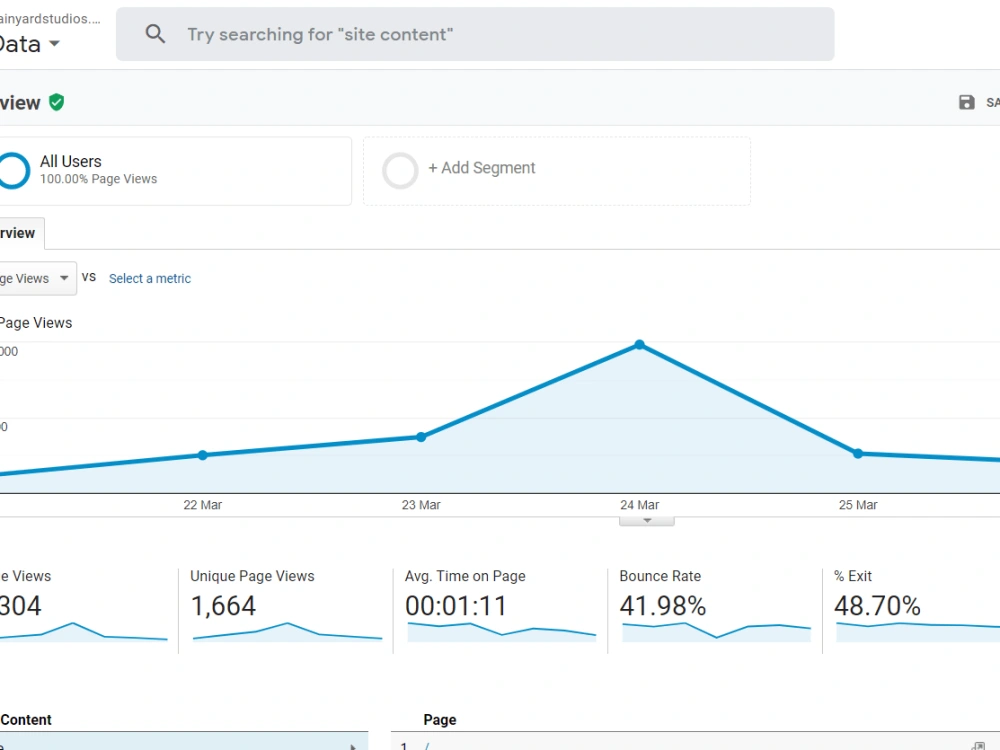Click + Add Segment
The width and height of the screenshot is (1000, 750).
click(482, 168)
